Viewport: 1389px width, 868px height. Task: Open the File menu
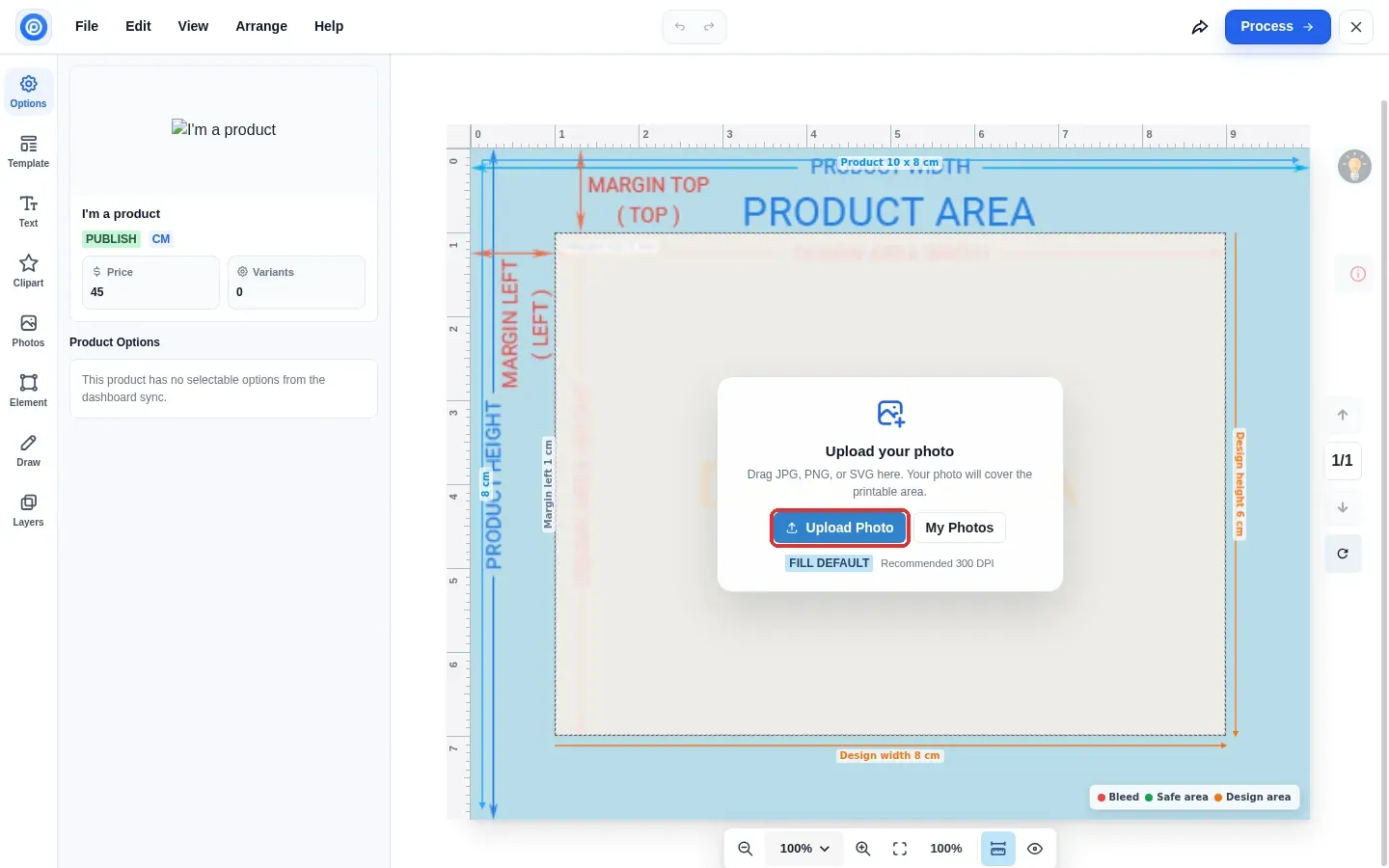click(x=87, y=26)
